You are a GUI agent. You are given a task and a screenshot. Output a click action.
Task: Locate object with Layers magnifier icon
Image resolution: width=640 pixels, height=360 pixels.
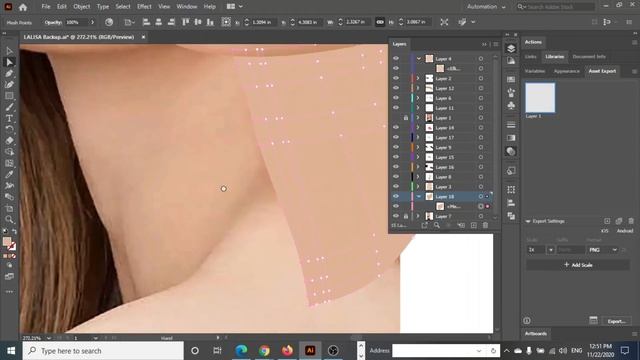(437, 225)
